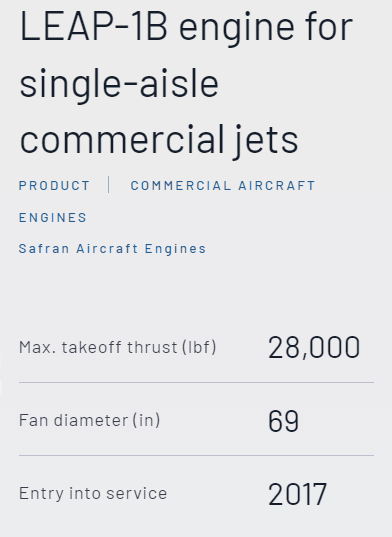The image size is (392, 537).
Task: Click the words engine for in the title
Action: [x=266, y=27]
